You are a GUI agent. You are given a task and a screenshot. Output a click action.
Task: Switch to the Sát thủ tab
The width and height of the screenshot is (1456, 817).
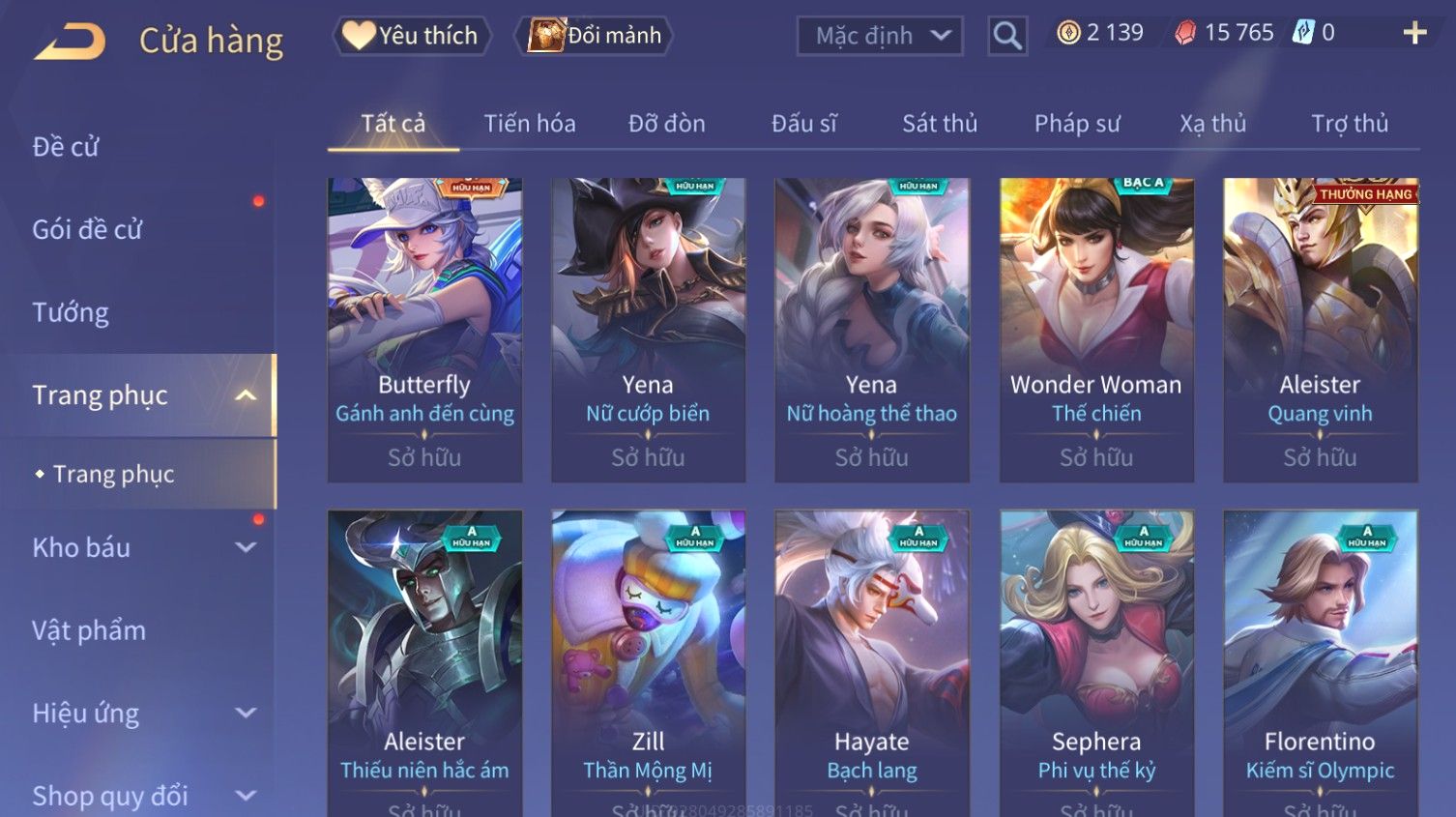940,124
